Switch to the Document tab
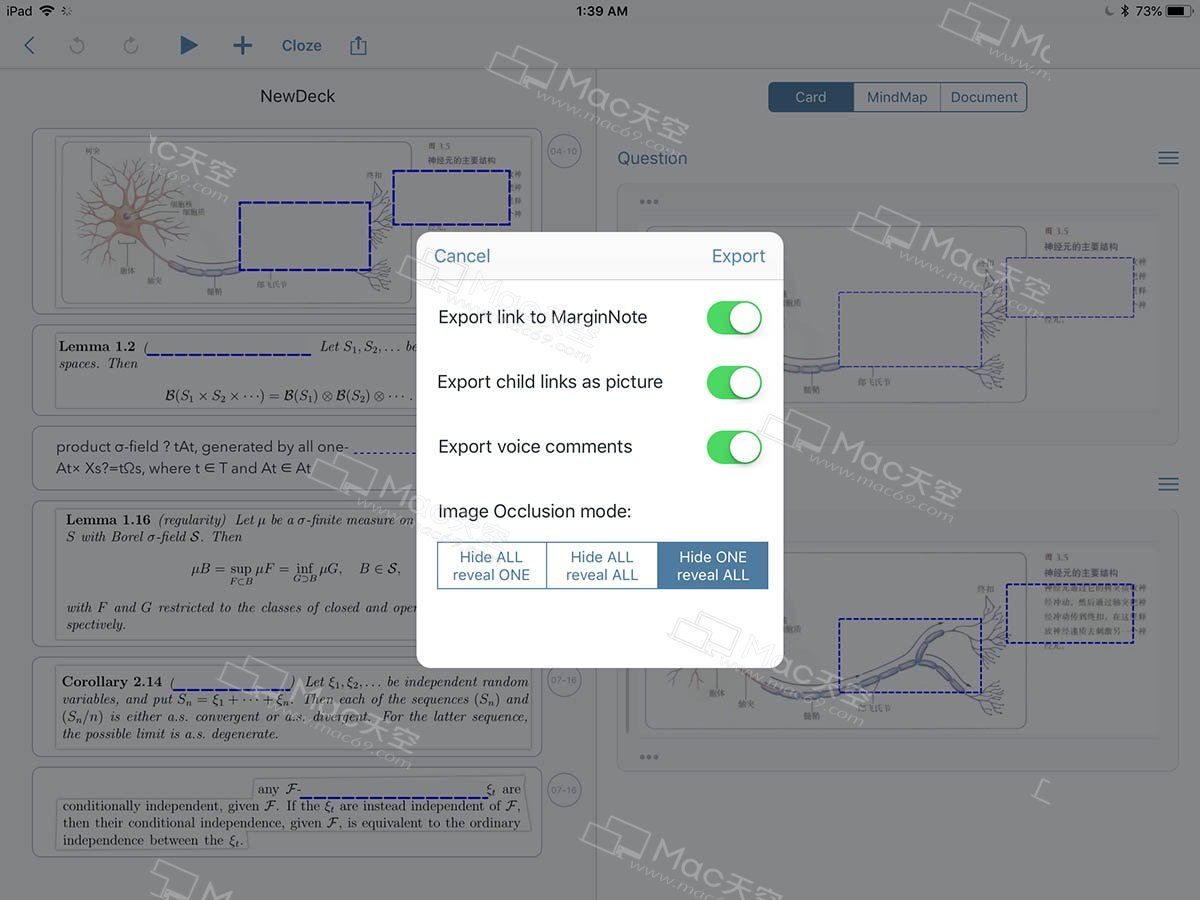Screen dimensions: 1200x900 (x=984, y=97)
